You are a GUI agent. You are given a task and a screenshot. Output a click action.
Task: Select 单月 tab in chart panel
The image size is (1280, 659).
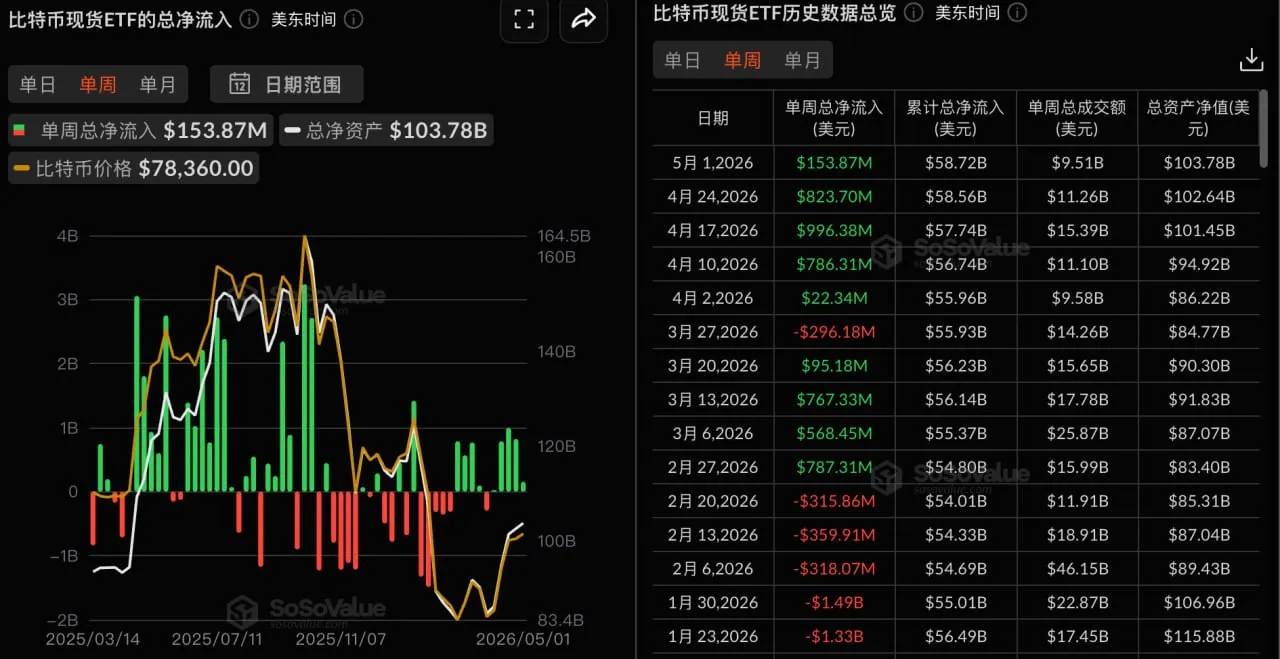157,85
